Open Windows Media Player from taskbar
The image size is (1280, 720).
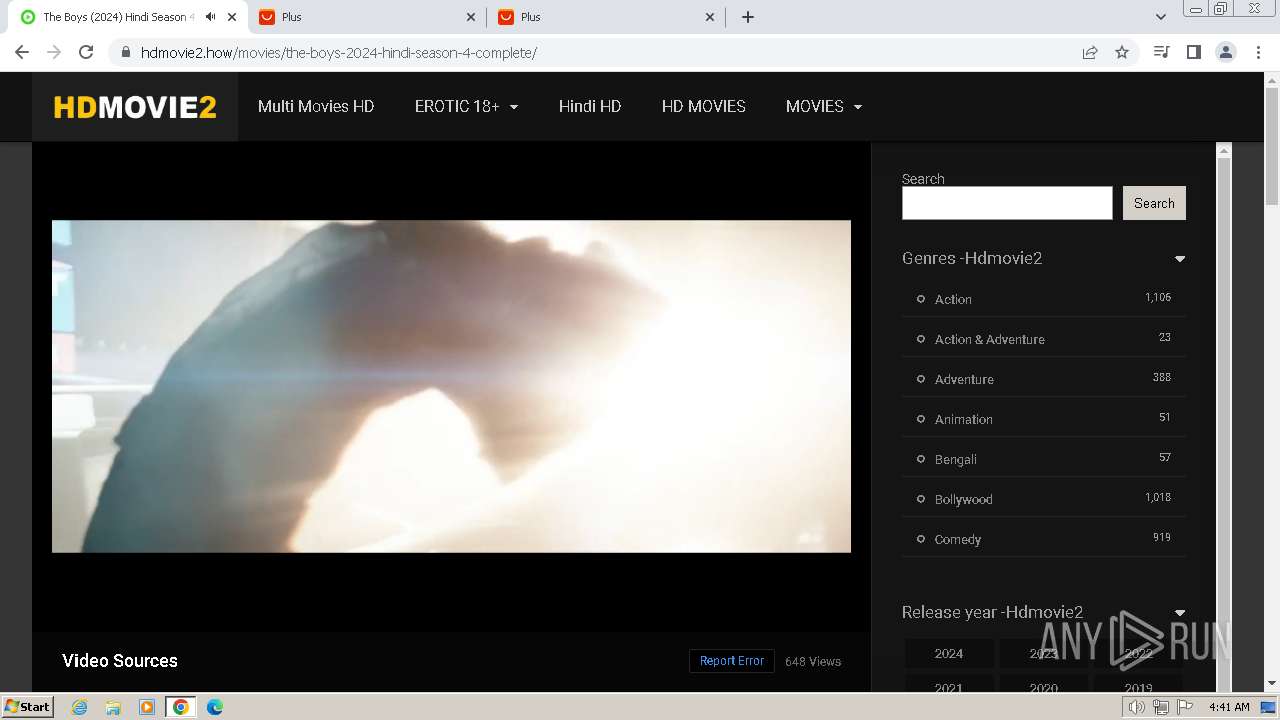click(147, 707)
